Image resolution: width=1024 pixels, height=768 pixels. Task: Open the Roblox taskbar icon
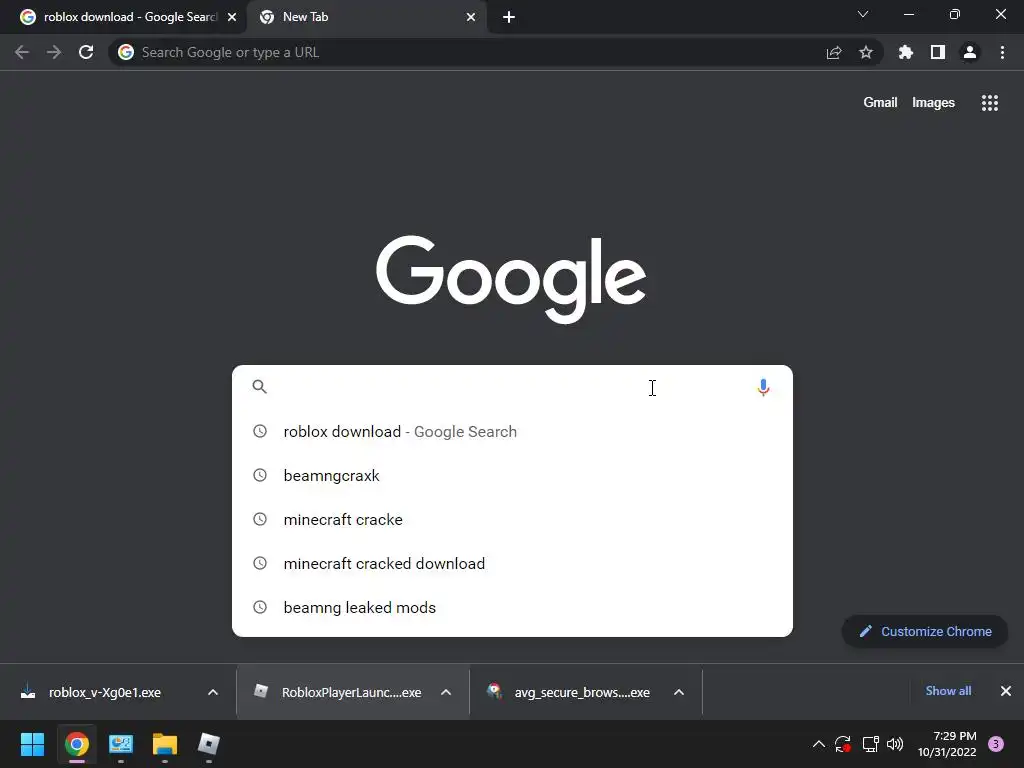pos(208,744)
